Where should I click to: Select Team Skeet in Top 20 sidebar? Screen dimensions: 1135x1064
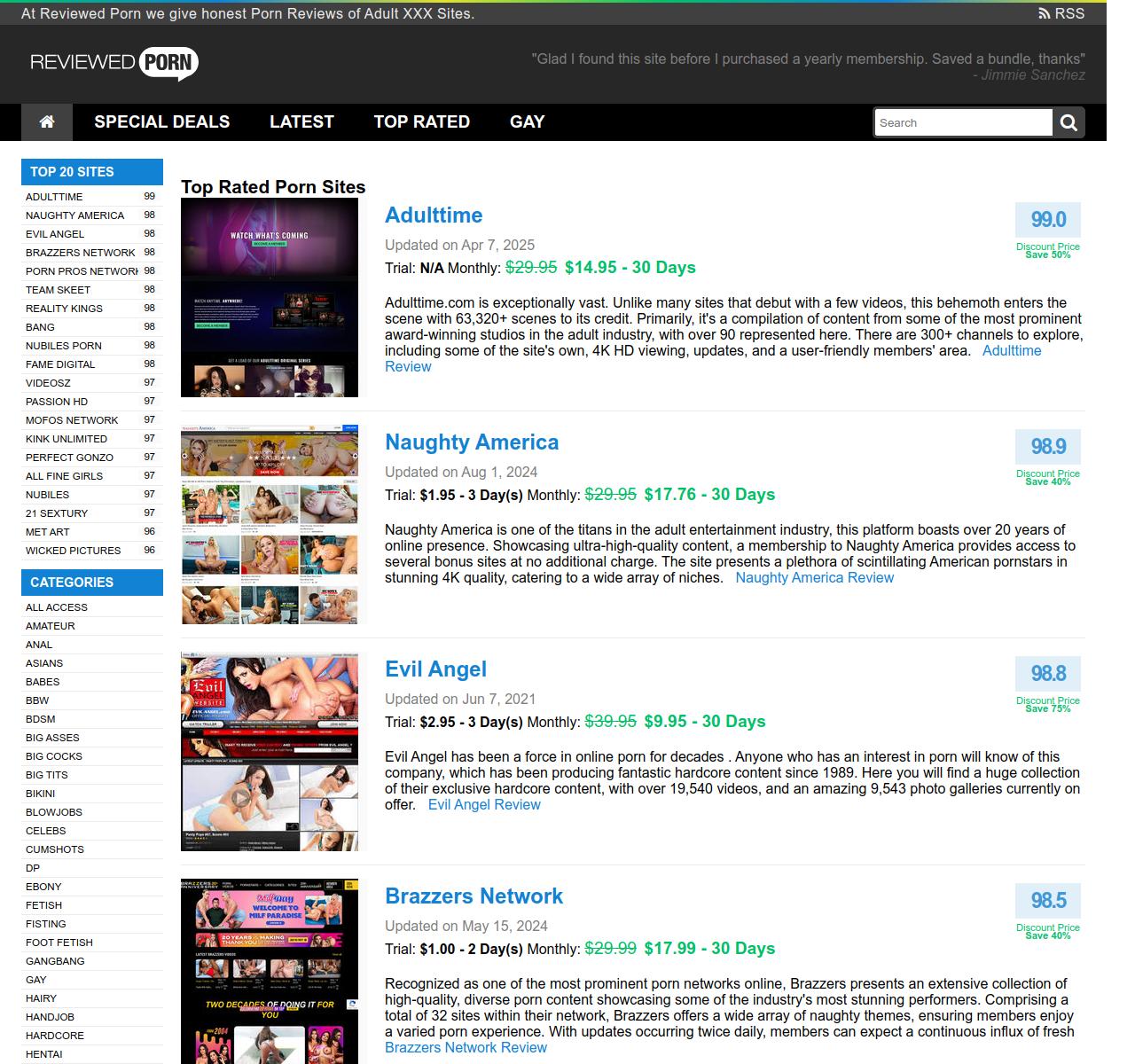pos(58,290)
